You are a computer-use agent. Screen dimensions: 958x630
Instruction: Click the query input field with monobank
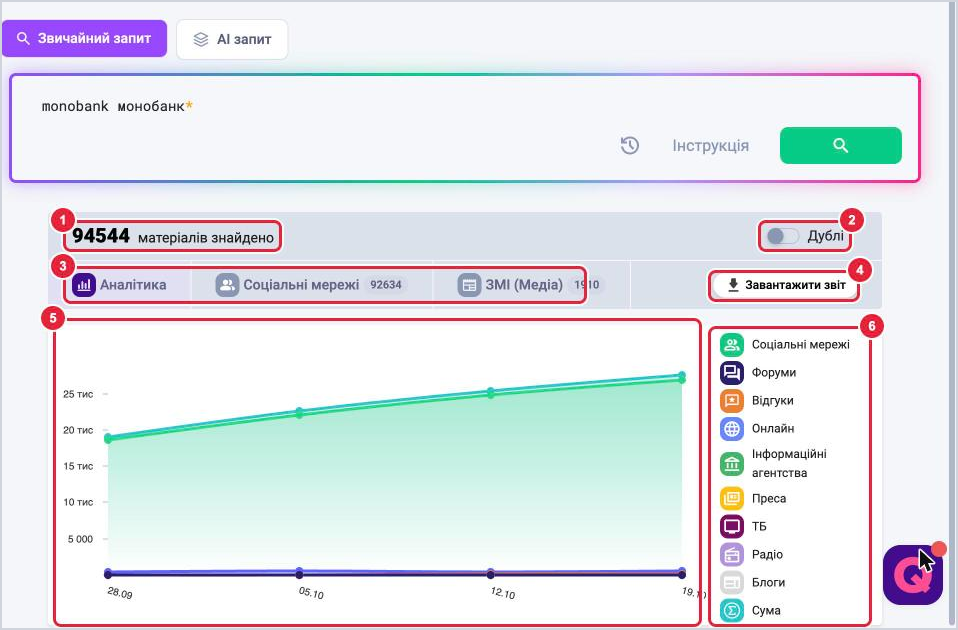coord(464,128)
